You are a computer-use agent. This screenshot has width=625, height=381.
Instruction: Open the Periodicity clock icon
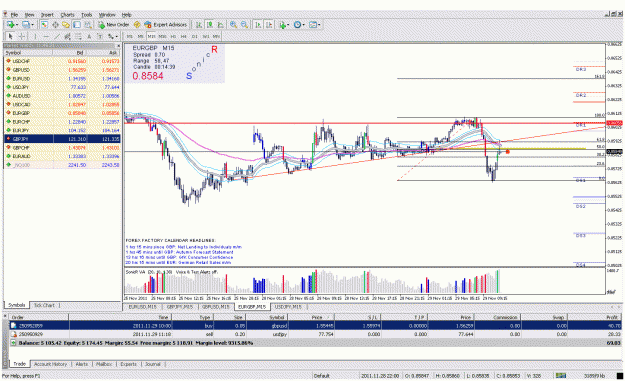297,25
